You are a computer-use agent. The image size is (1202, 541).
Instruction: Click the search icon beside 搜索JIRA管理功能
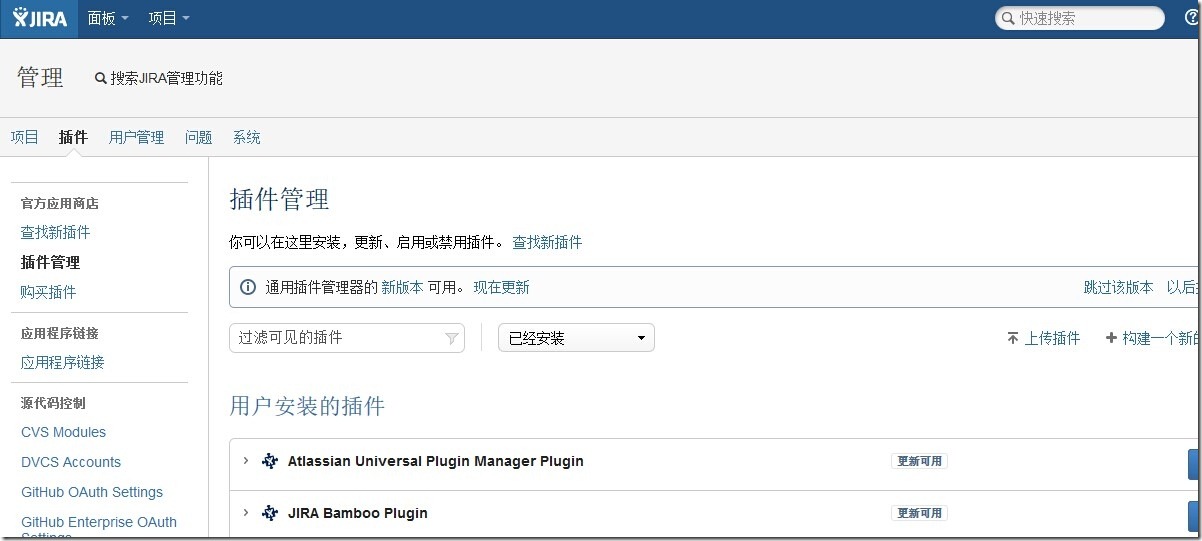click(x=101, y=78)
